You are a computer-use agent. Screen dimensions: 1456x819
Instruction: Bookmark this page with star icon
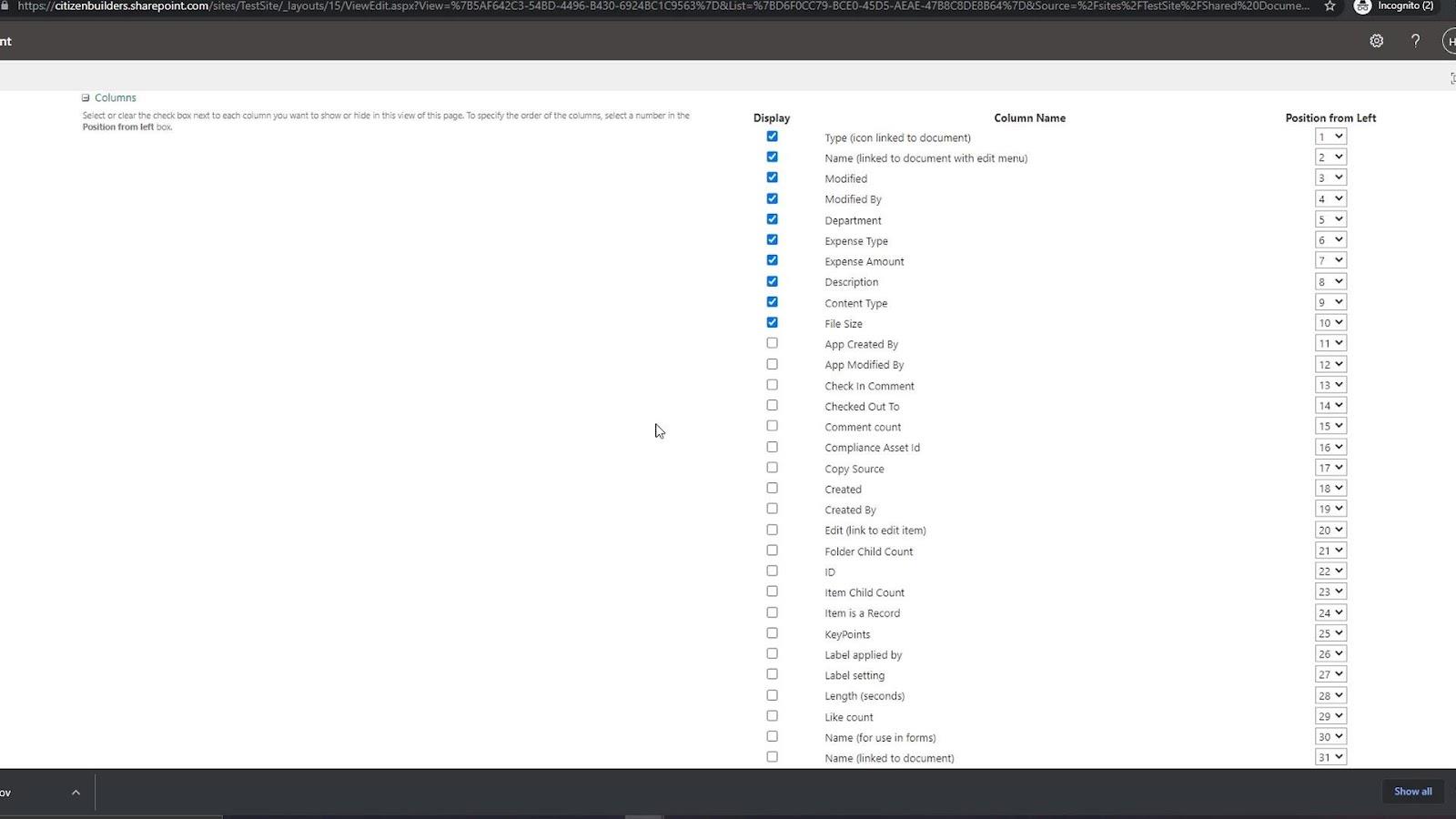click(x=1330, y=6)
